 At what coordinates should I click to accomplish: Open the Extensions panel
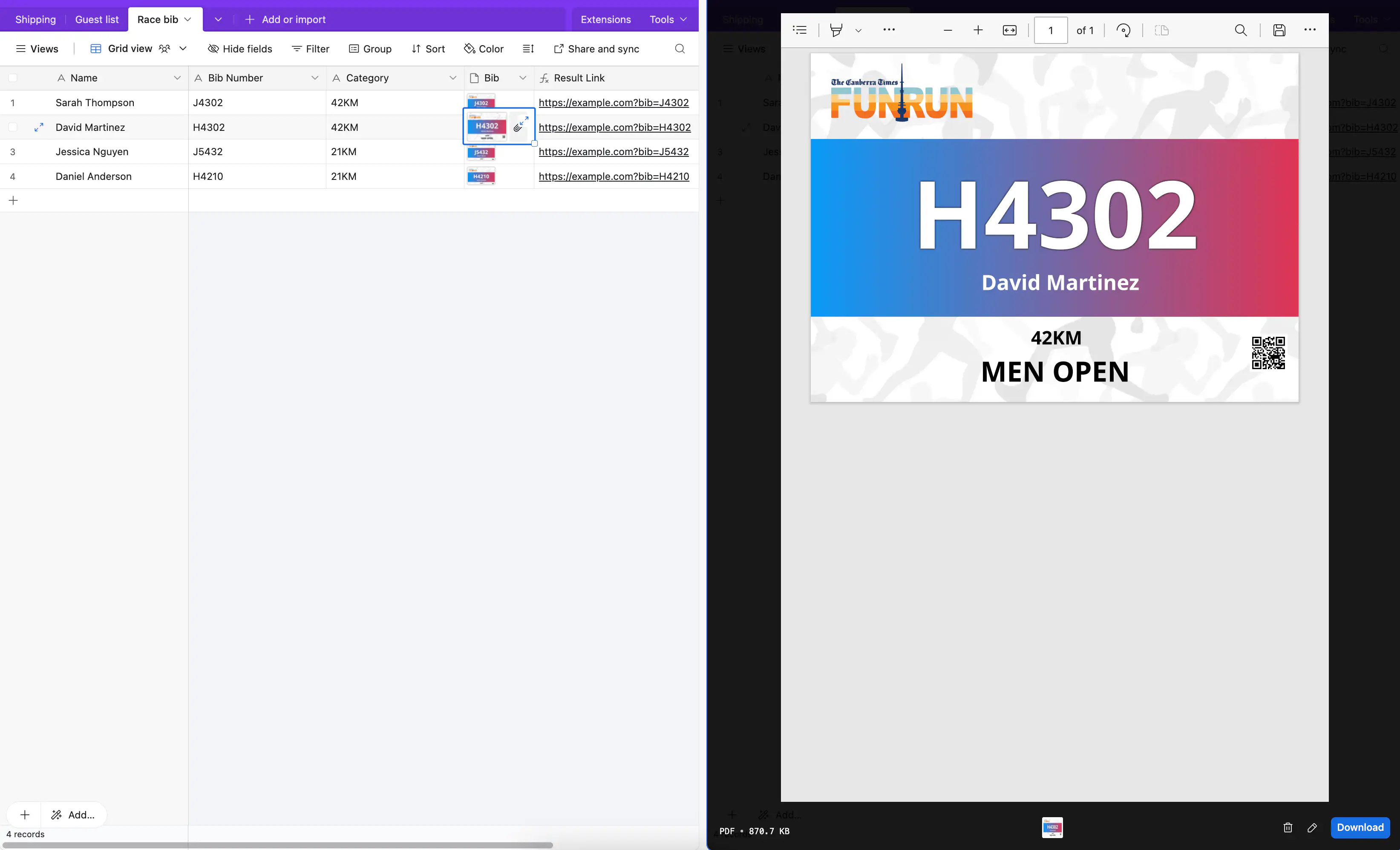tap(605, 19)
